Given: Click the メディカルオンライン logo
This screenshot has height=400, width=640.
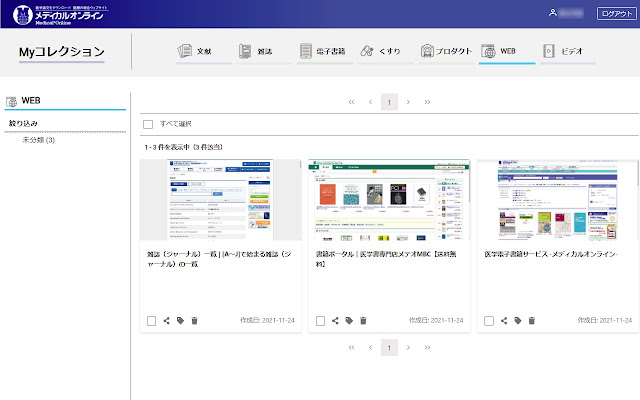Looking at the screenshot, I should [x=60, y=15].
